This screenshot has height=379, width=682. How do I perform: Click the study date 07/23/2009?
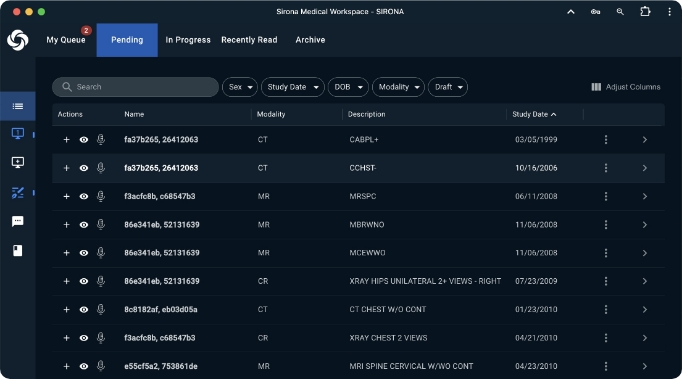536,281
